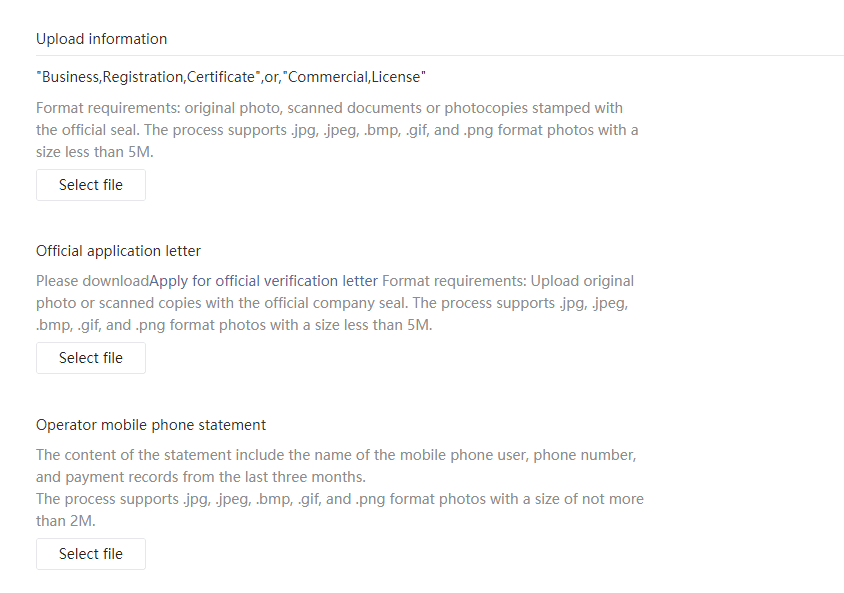
Task: Click the Upload information heading
Action: 102,39
